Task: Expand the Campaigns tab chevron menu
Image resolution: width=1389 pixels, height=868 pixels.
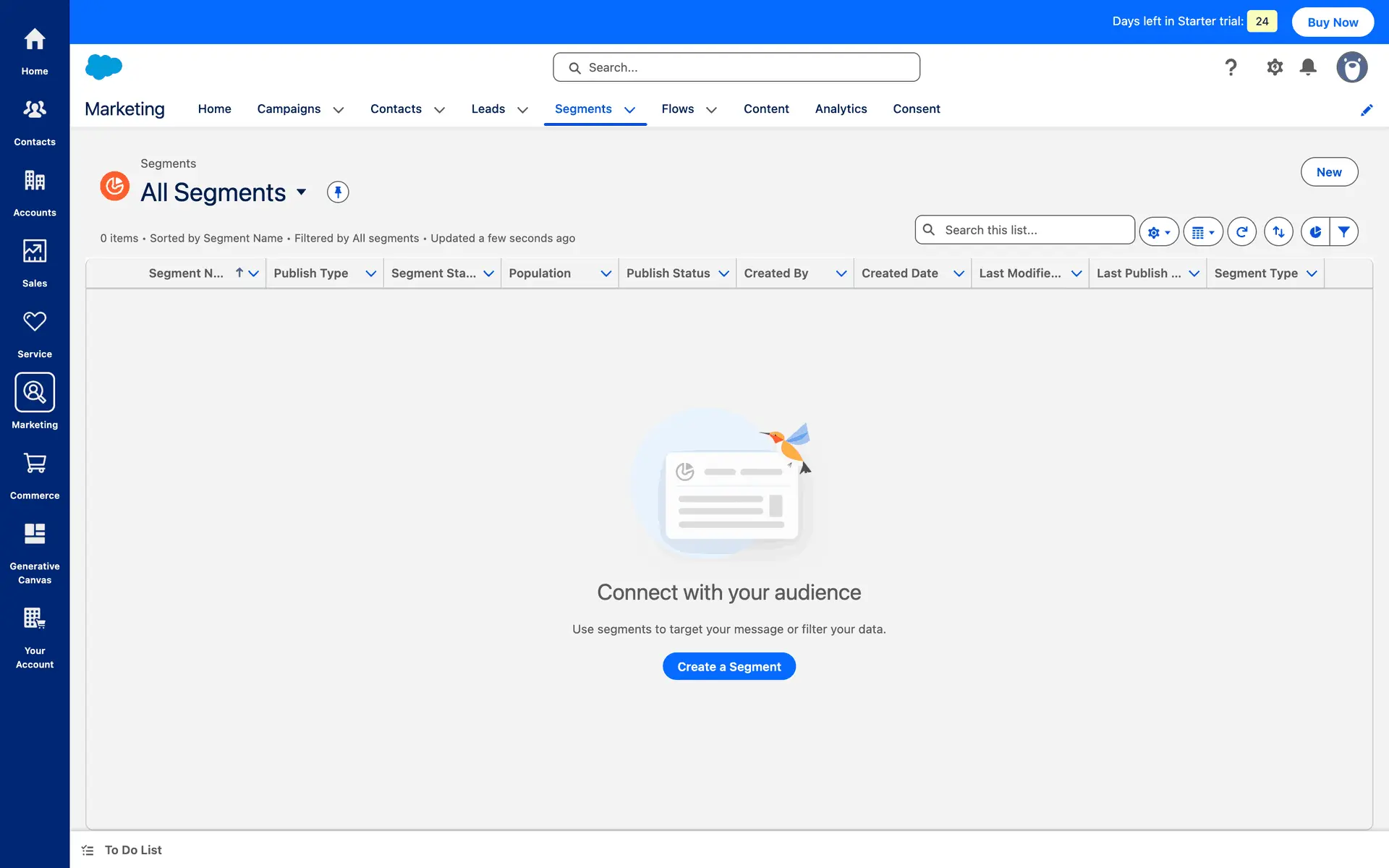Action: coord(338,110)
